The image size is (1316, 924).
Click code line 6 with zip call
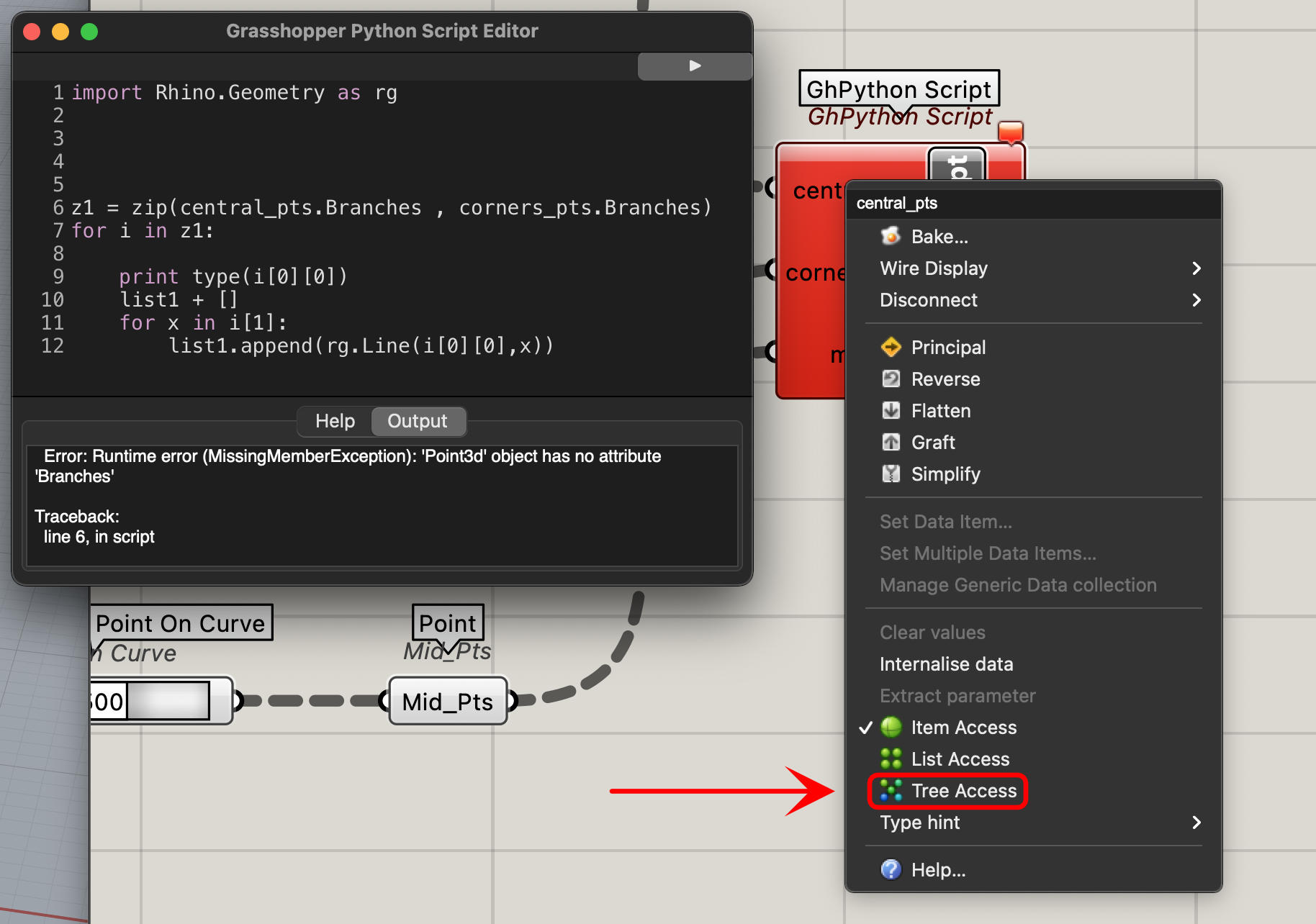(392, 207)
